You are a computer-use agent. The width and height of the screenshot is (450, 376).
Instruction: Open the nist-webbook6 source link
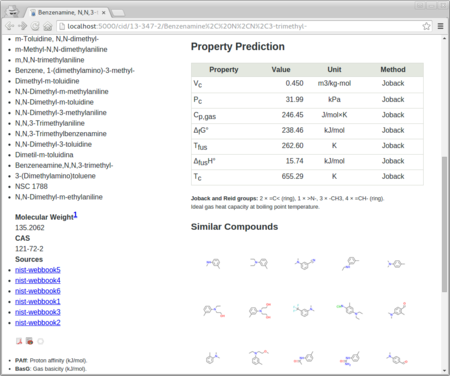tap(38, 291)
